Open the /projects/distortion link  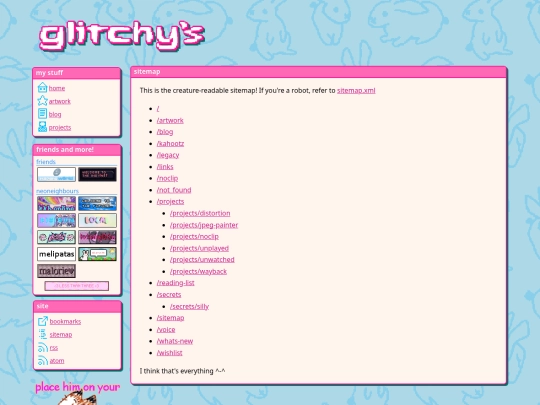pos(200,213)
